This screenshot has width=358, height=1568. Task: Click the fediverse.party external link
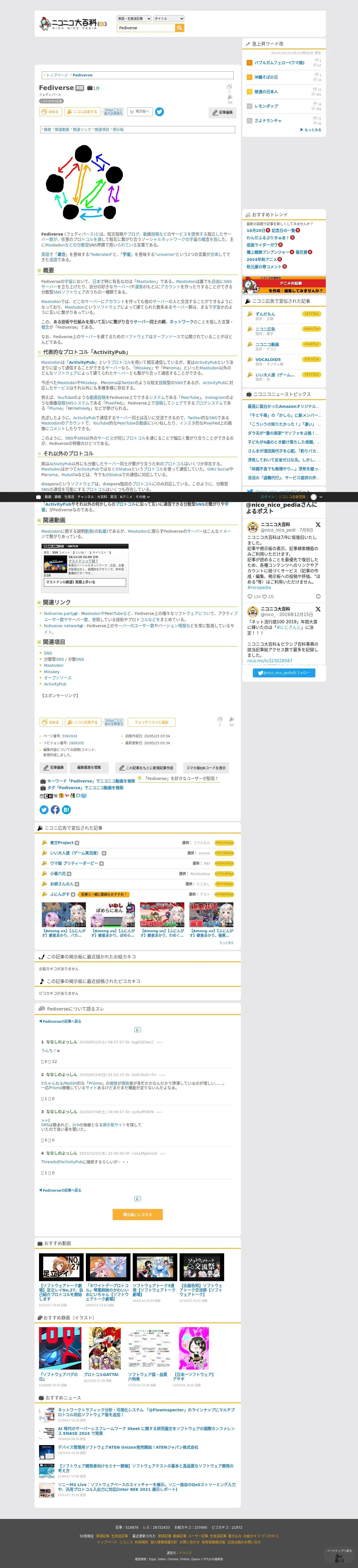pyautogui.click(x=61, y=613)
